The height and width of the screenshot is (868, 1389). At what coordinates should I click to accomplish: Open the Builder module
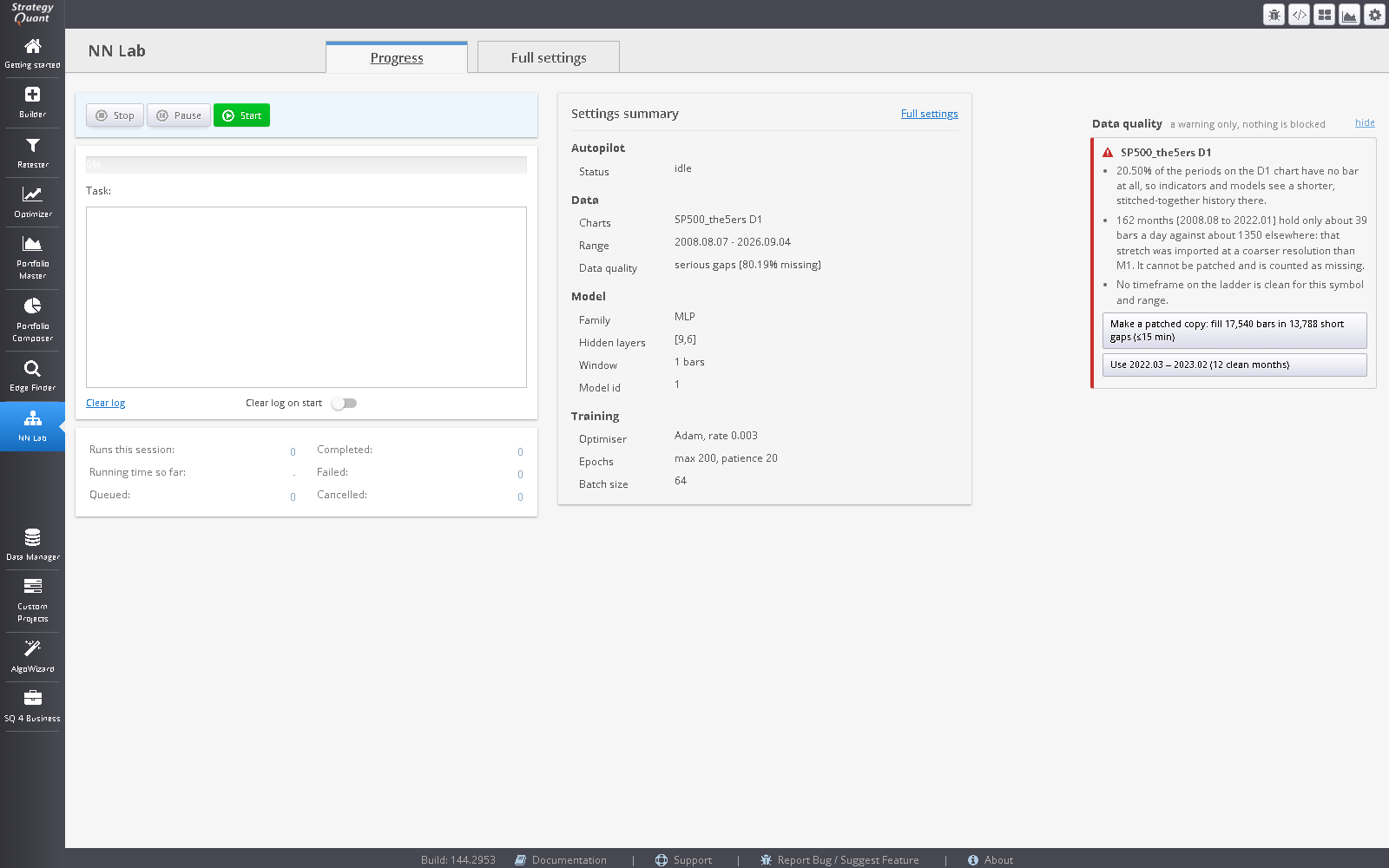click(x=32, y=102)
